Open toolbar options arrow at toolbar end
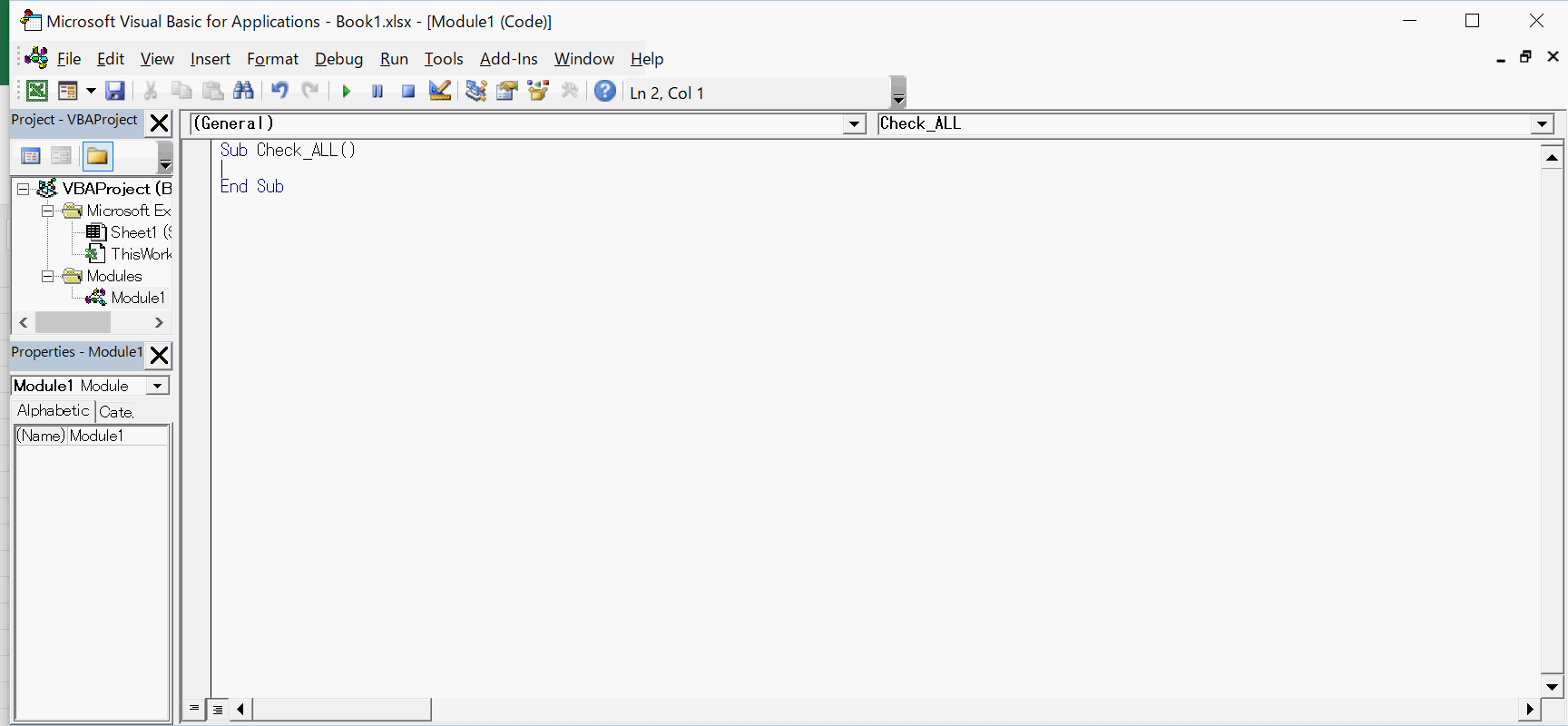 [898, 93]
